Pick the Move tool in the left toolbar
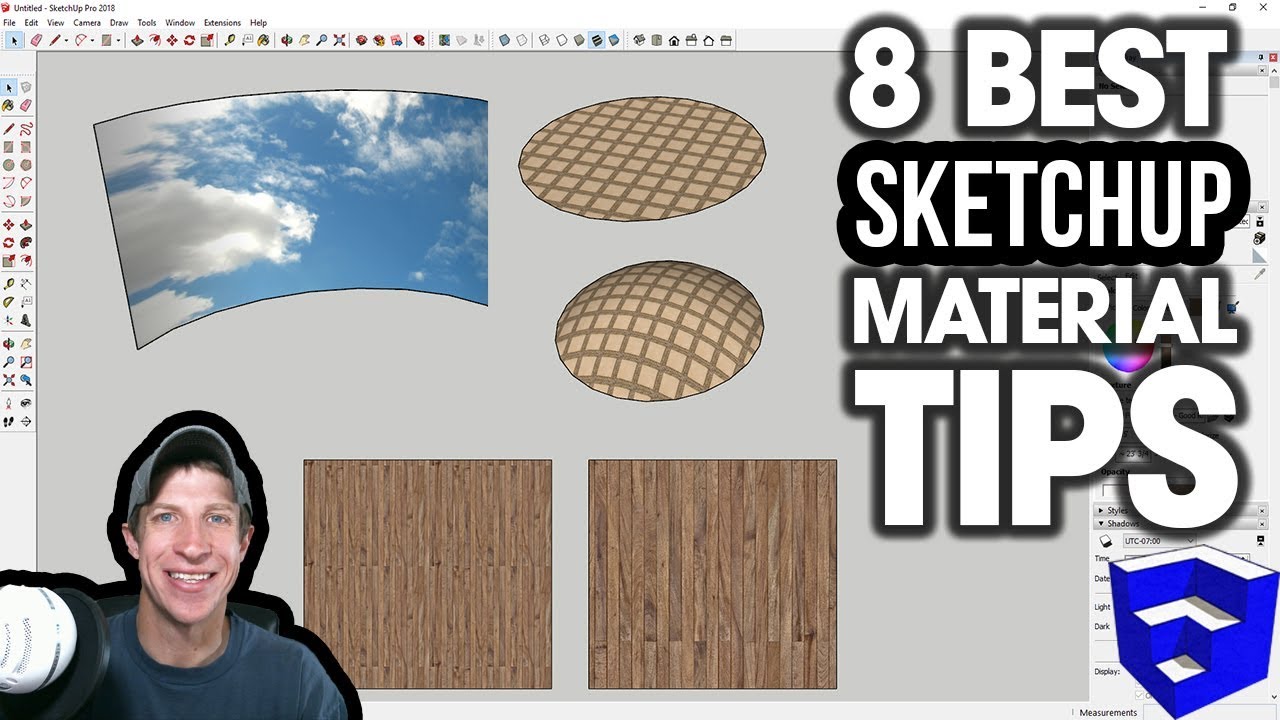This screenshot has width=1280, height=720. [x=9, y=225]
